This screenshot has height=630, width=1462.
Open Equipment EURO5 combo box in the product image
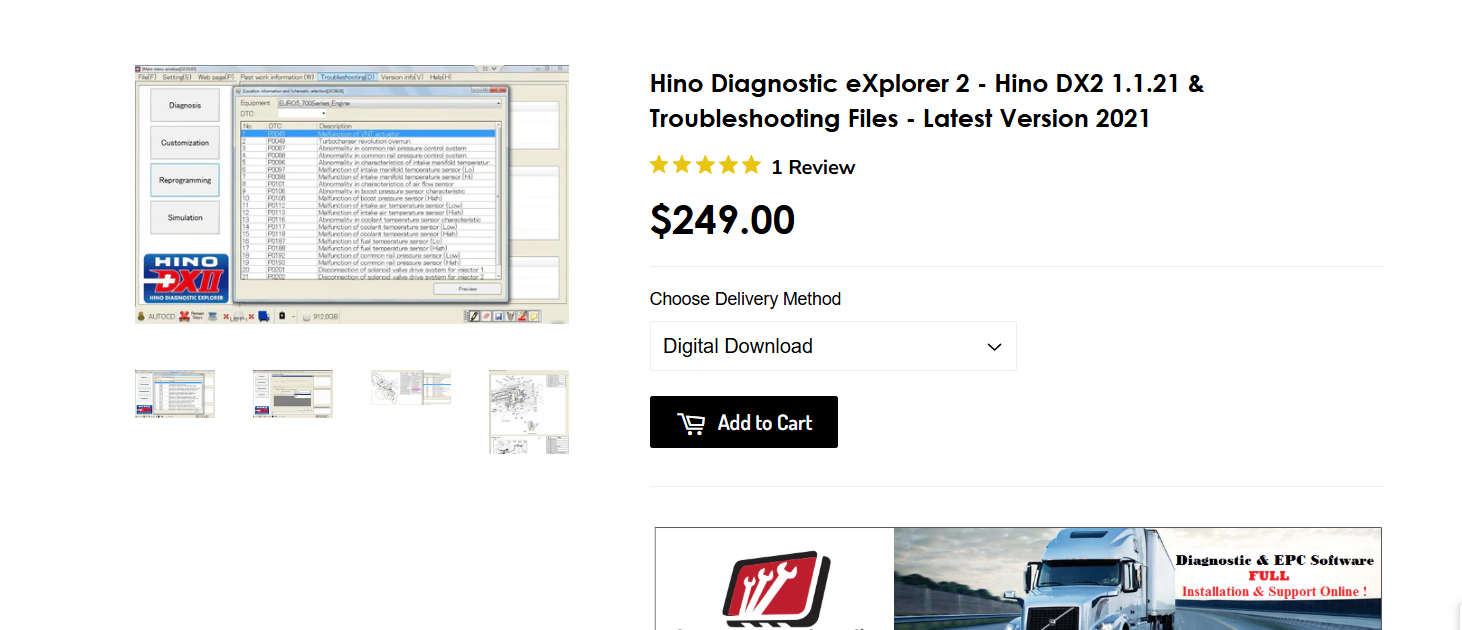(x=388, y=103)
